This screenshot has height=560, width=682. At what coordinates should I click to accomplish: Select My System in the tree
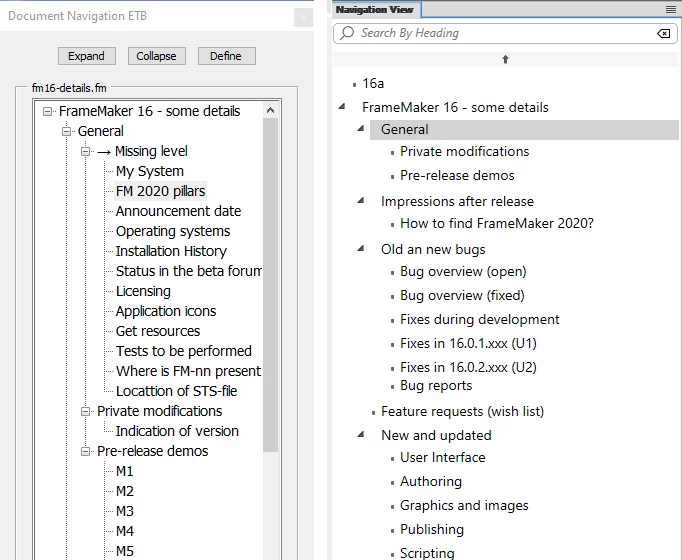coord(150,171)
